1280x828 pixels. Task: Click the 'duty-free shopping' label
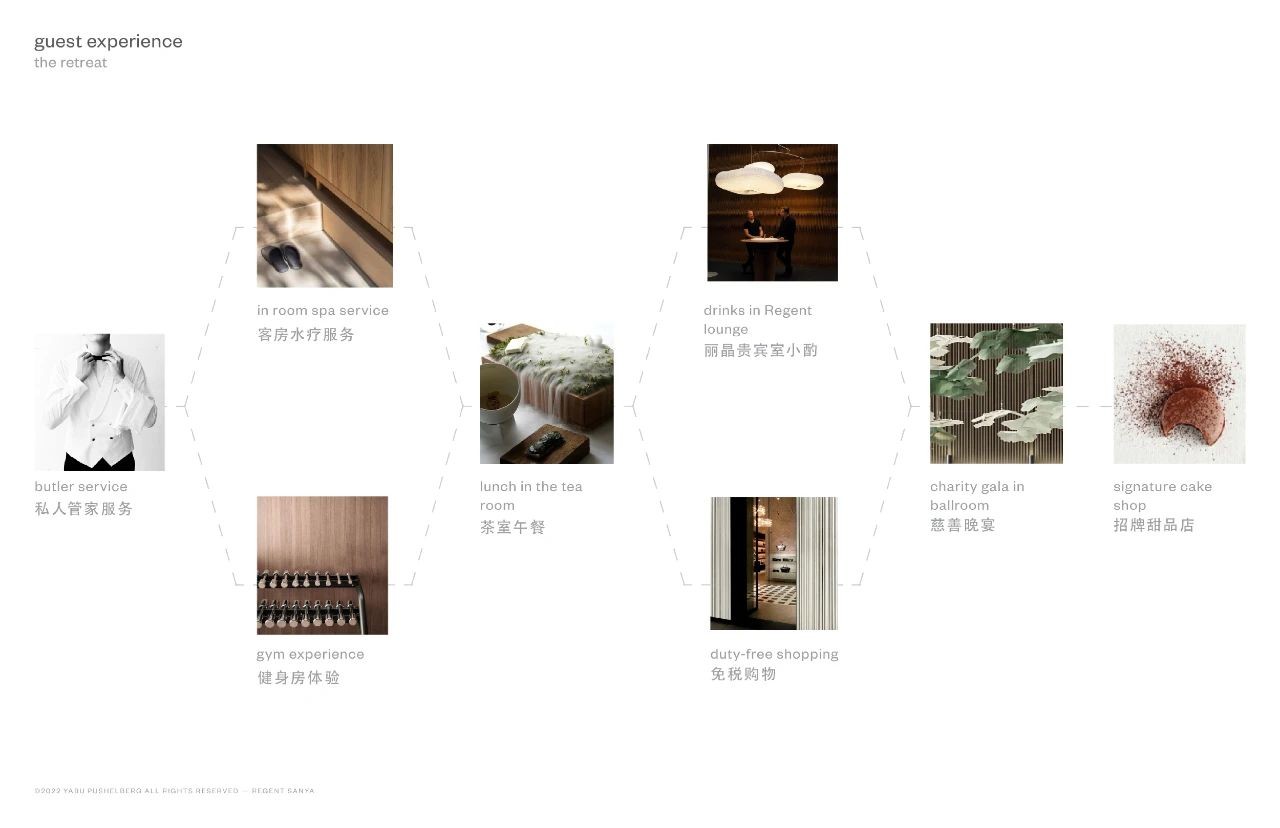point(774,654)
